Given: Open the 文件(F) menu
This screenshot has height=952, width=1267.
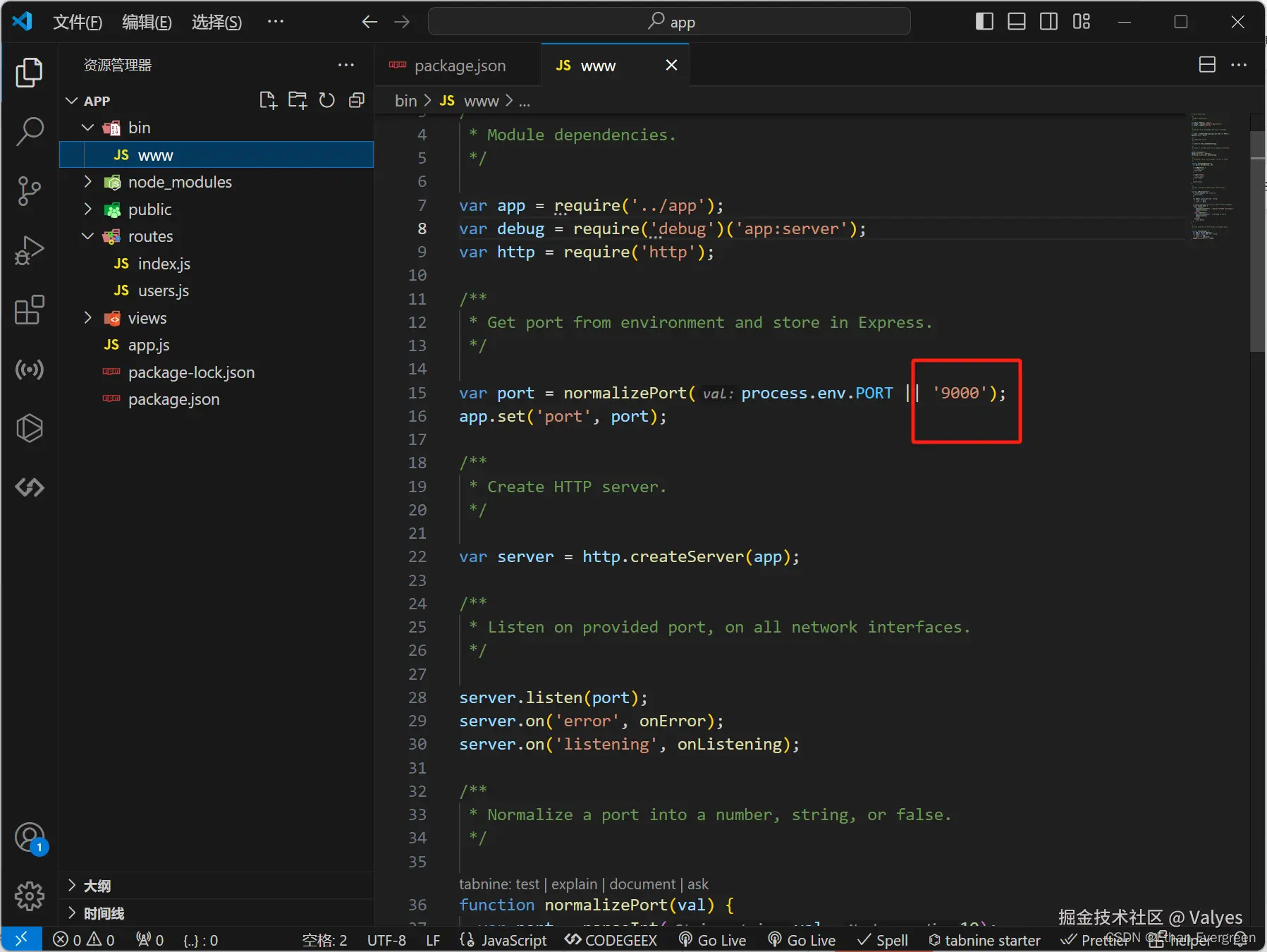Looking at the screenshot, I should tap(78, 22).
